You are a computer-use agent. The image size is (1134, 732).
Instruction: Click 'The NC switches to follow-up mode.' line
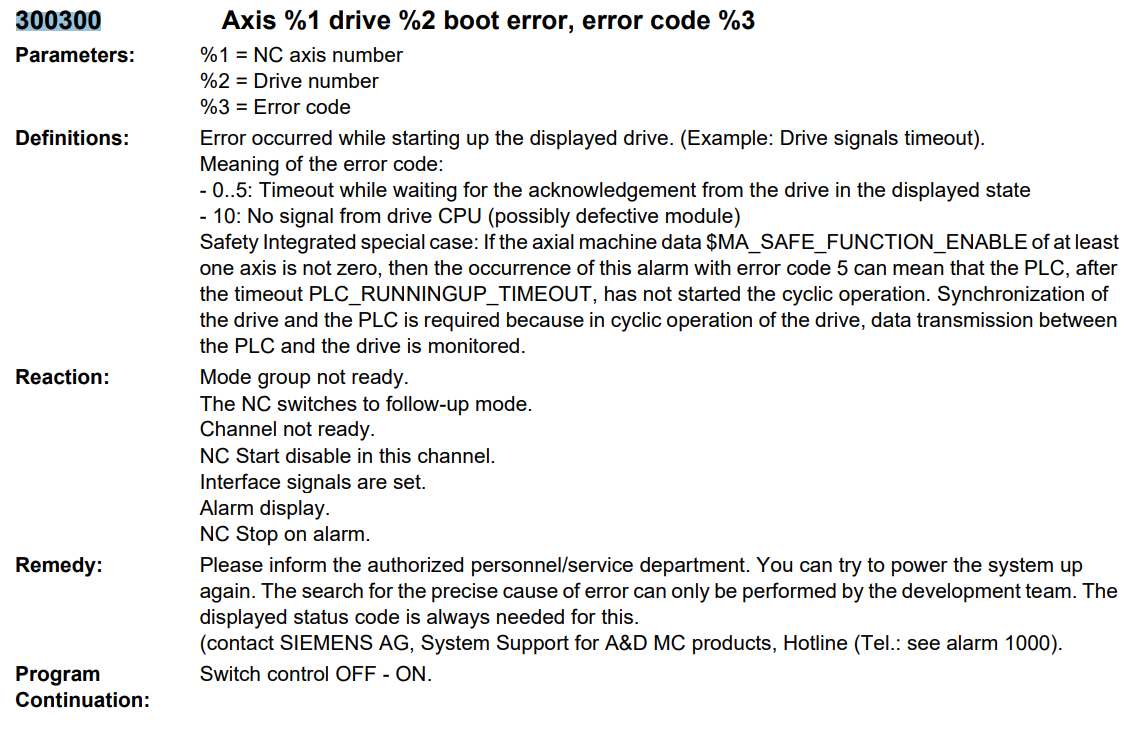pos(366,404)
